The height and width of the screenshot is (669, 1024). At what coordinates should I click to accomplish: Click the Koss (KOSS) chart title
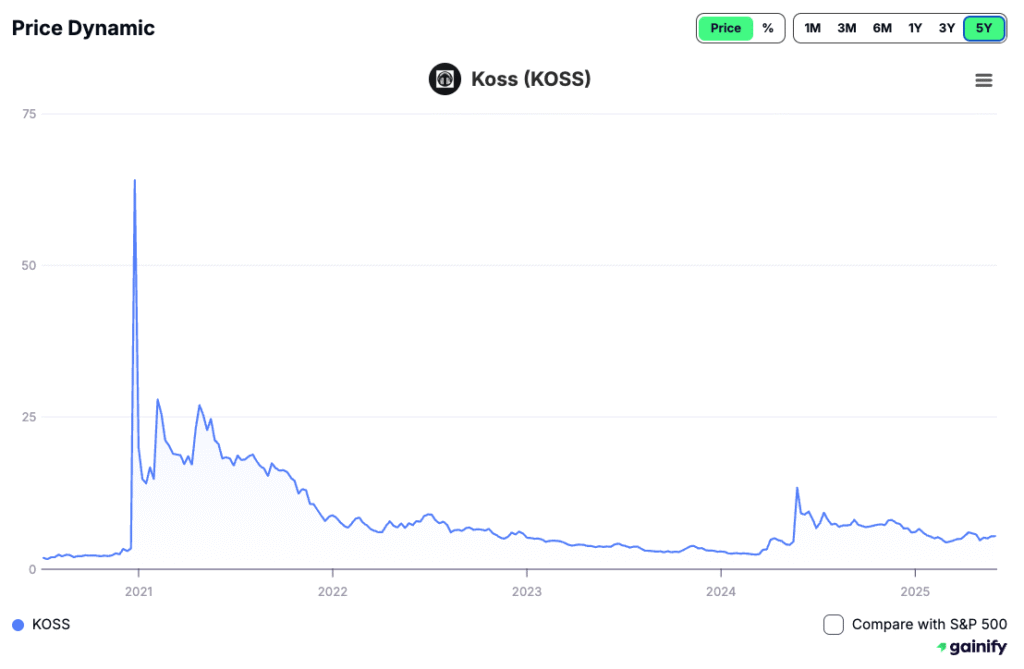click(x=531, y=79)
